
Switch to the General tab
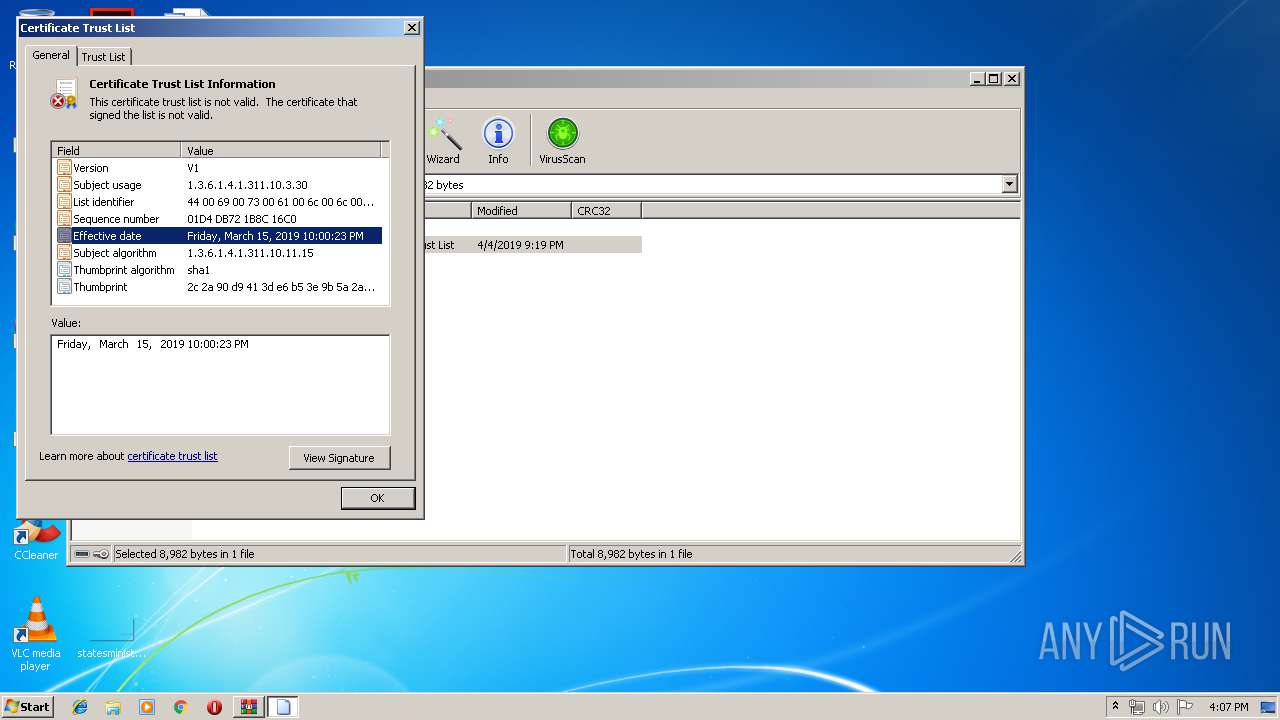click(51, 55)
